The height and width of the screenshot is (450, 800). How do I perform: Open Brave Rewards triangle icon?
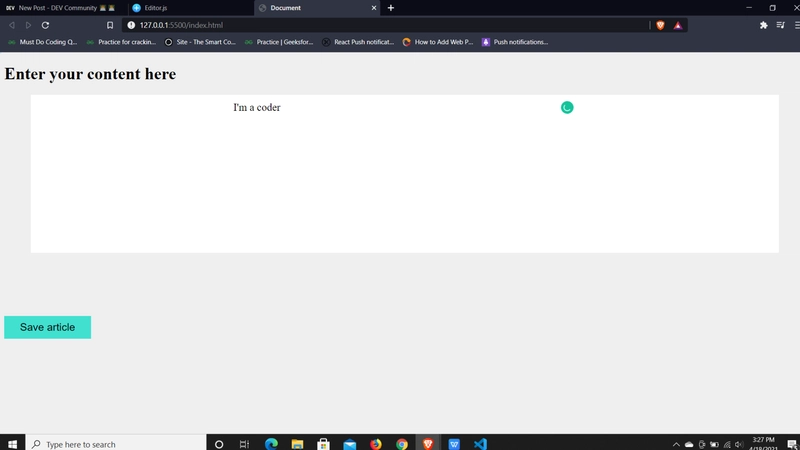click(x=678, y=25)
